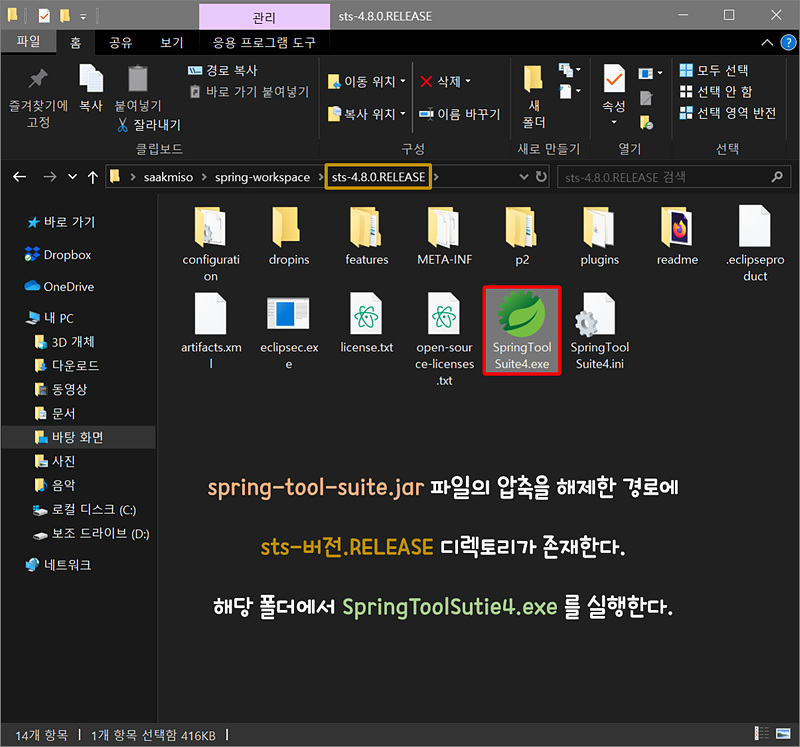Click 모두 선택 (Select all)
This screenshot has width=800, height=747.
(x=714, y=70)
